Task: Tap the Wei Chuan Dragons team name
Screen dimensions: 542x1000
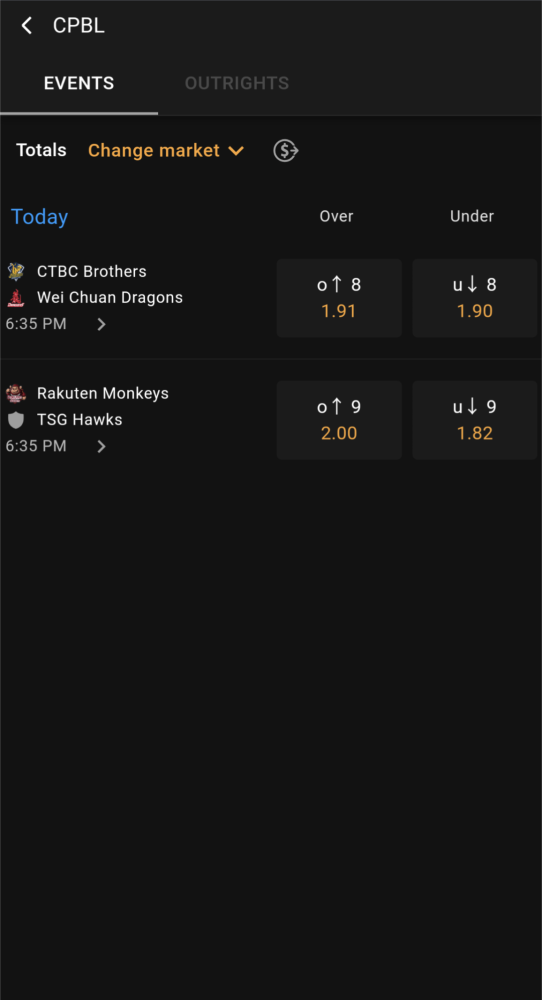Action: 110,298
